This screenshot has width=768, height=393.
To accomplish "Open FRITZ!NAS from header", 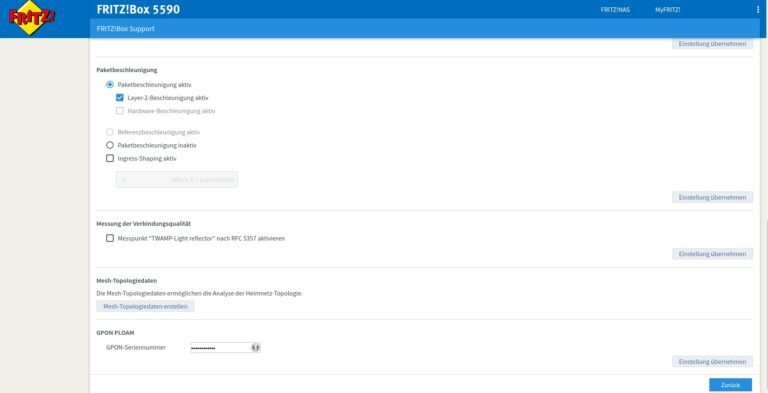I will [615, 10].
